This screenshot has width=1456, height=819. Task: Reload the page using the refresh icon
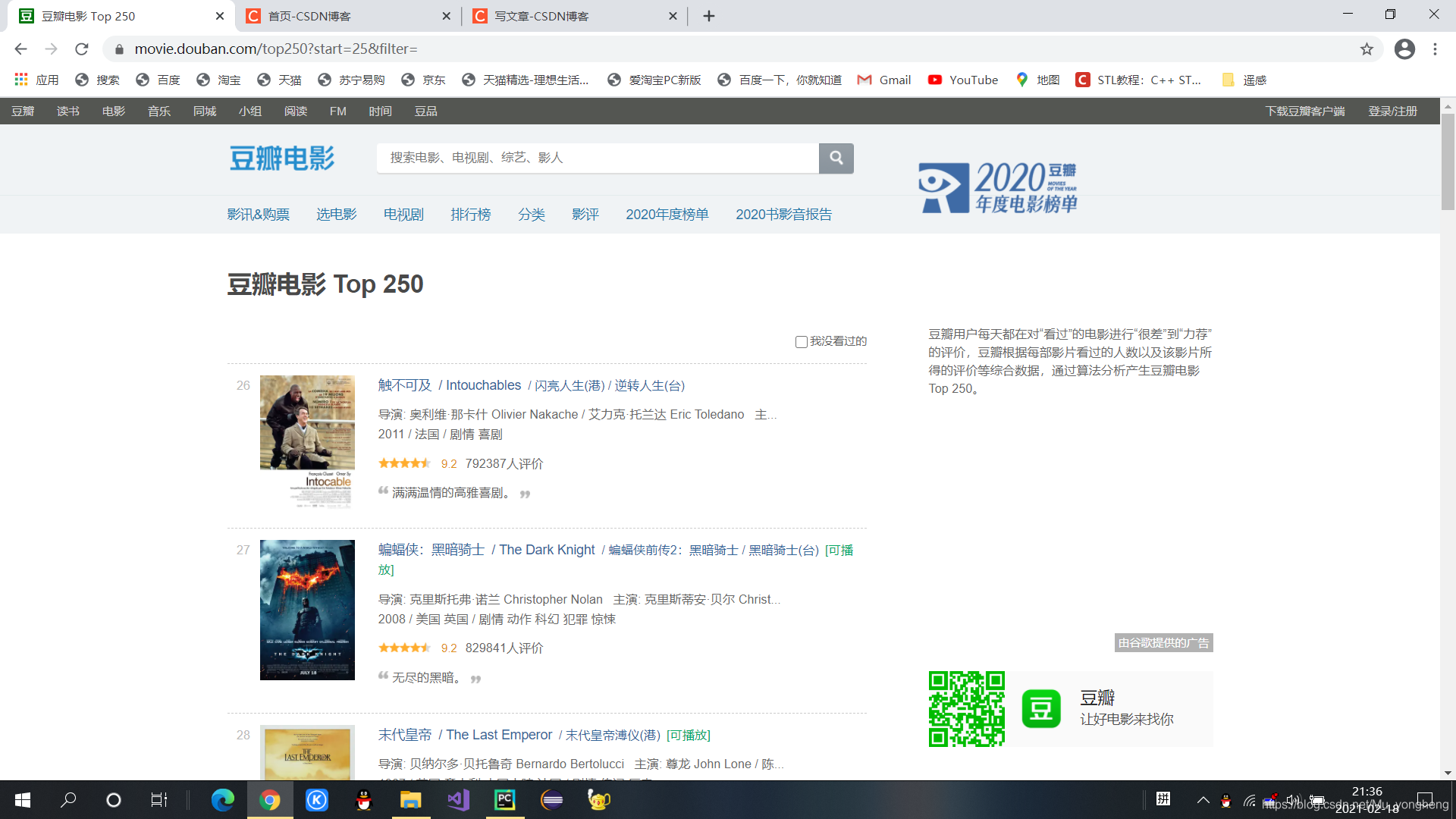coord(82,49)
